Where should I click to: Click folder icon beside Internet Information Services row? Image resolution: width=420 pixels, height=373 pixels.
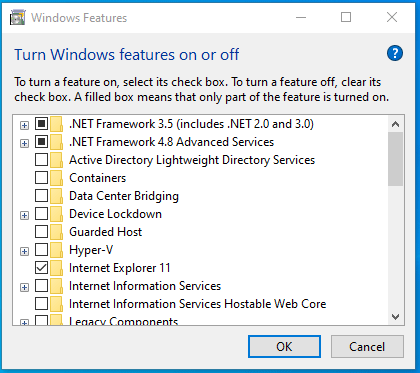click(x=57, y=286)
